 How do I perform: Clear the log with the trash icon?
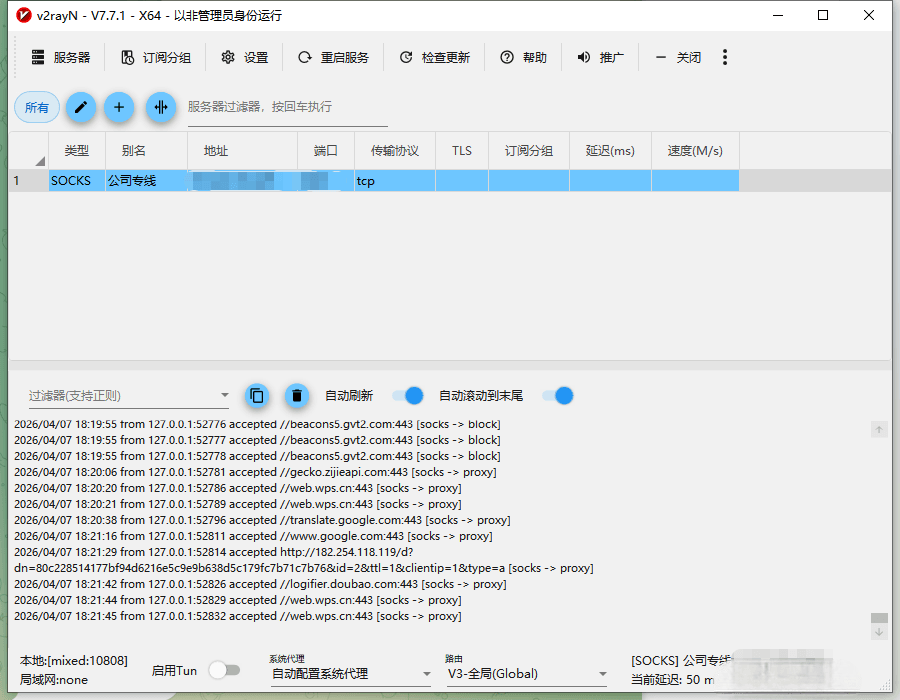296,395
